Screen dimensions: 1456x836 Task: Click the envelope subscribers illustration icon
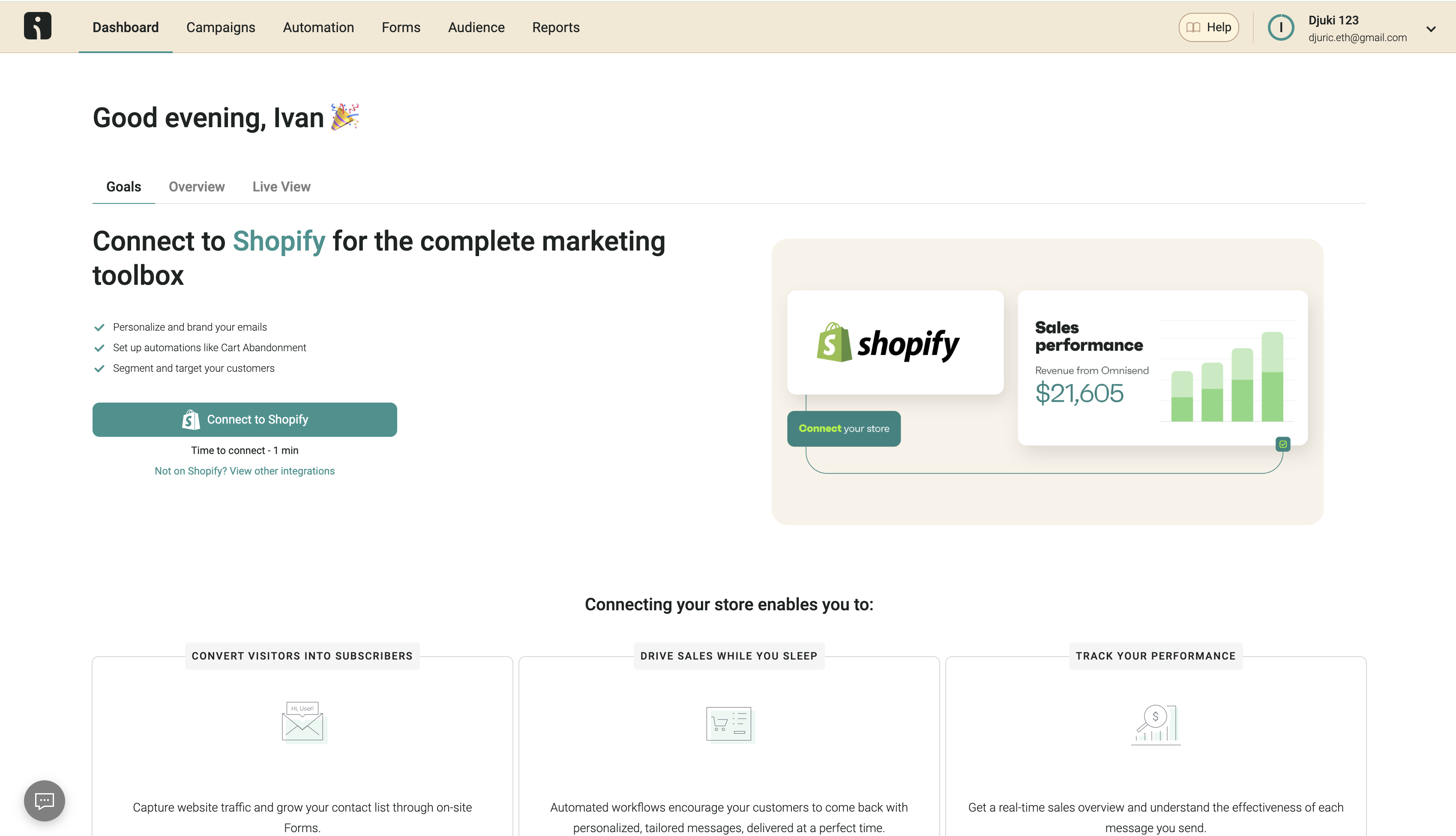click(x=303, y=723)
